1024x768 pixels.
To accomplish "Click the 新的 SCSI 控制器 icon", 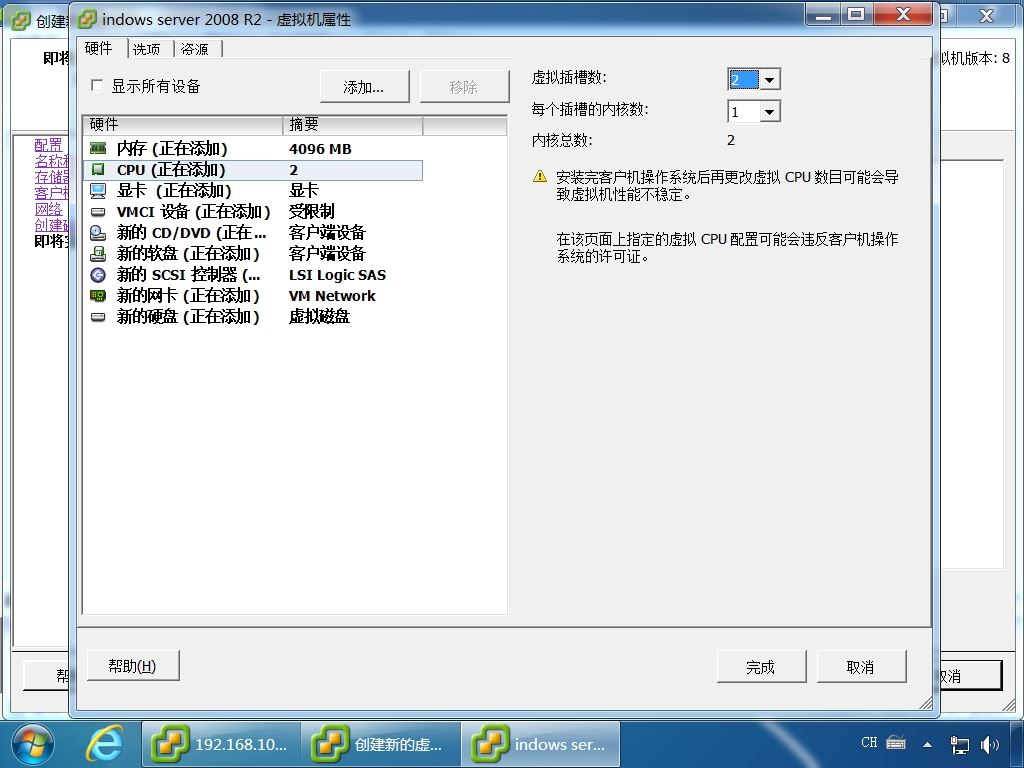I will point(98,275).
